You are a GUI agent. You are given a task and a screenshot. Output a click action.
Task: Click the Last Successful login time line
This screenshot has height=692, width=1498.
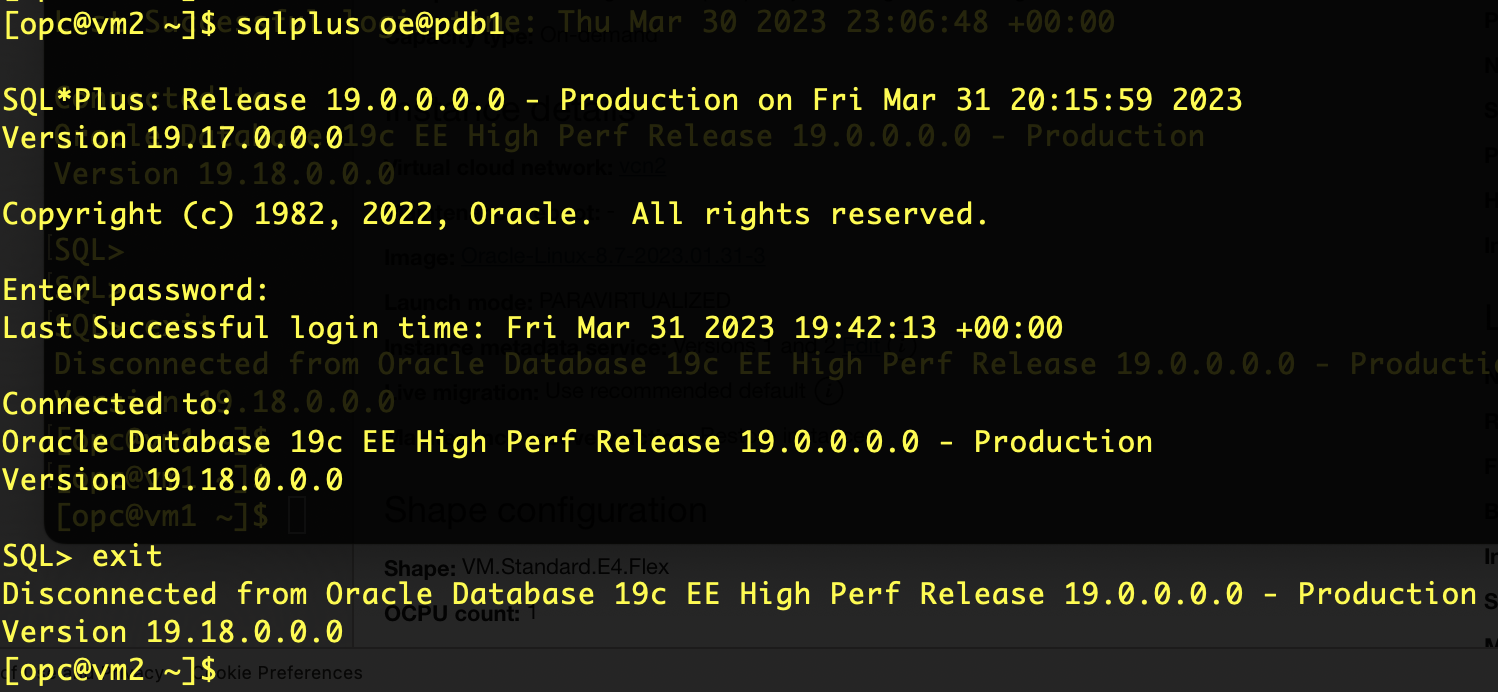pyautogui.click(x=530, y=327)
